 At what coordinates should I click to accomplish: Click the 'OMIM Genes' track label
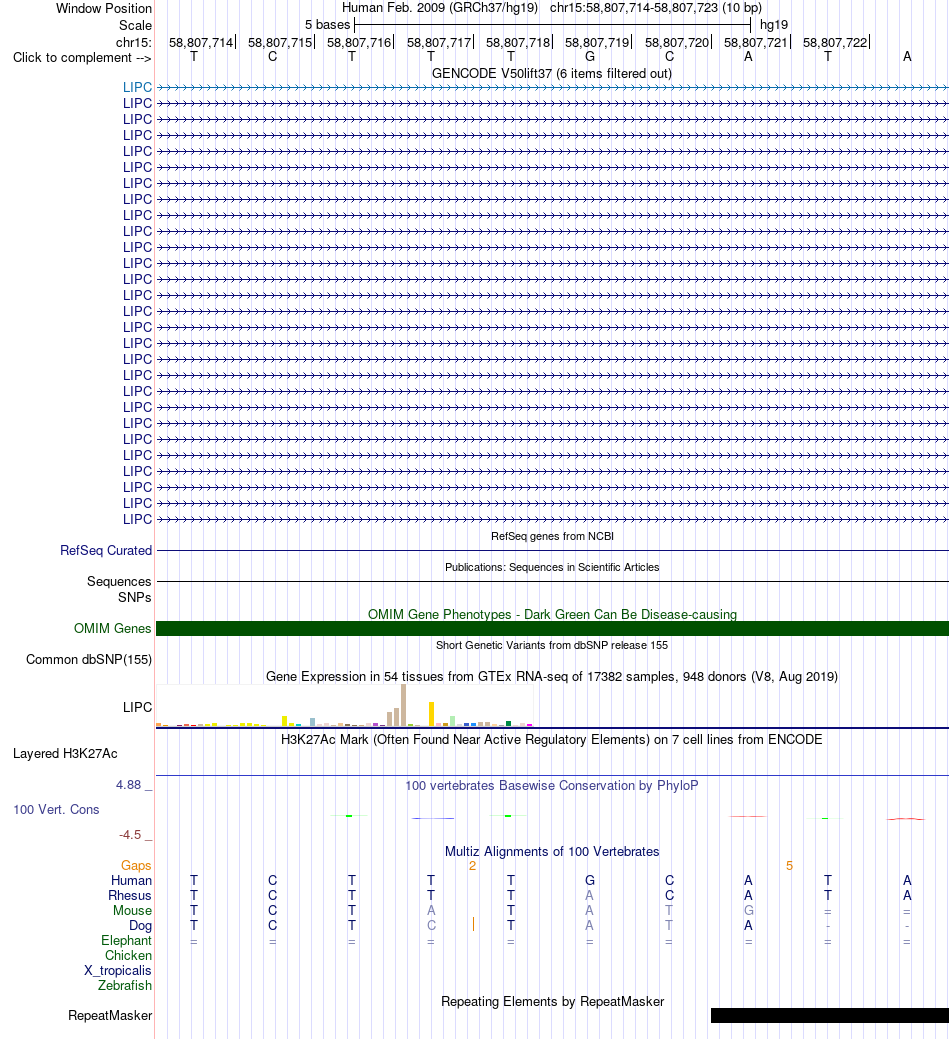pyautogui.click(x=113, y=629)
